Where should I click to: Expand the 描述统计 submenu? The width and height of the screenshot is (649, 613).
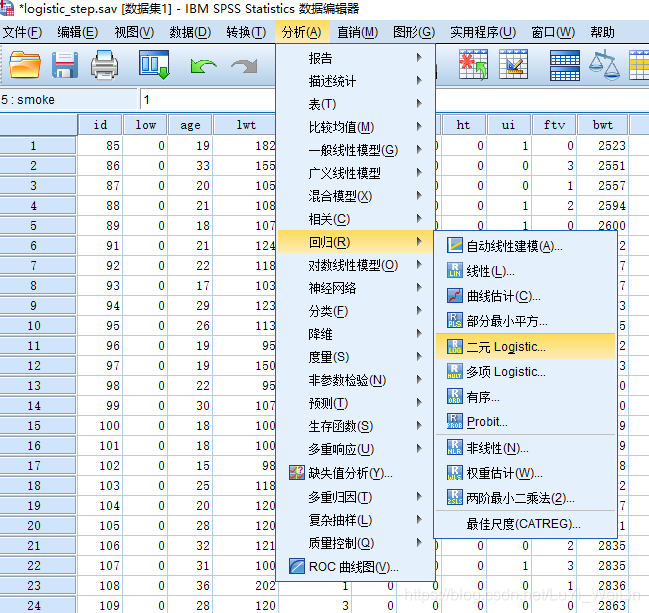click(x=356, y=81)
